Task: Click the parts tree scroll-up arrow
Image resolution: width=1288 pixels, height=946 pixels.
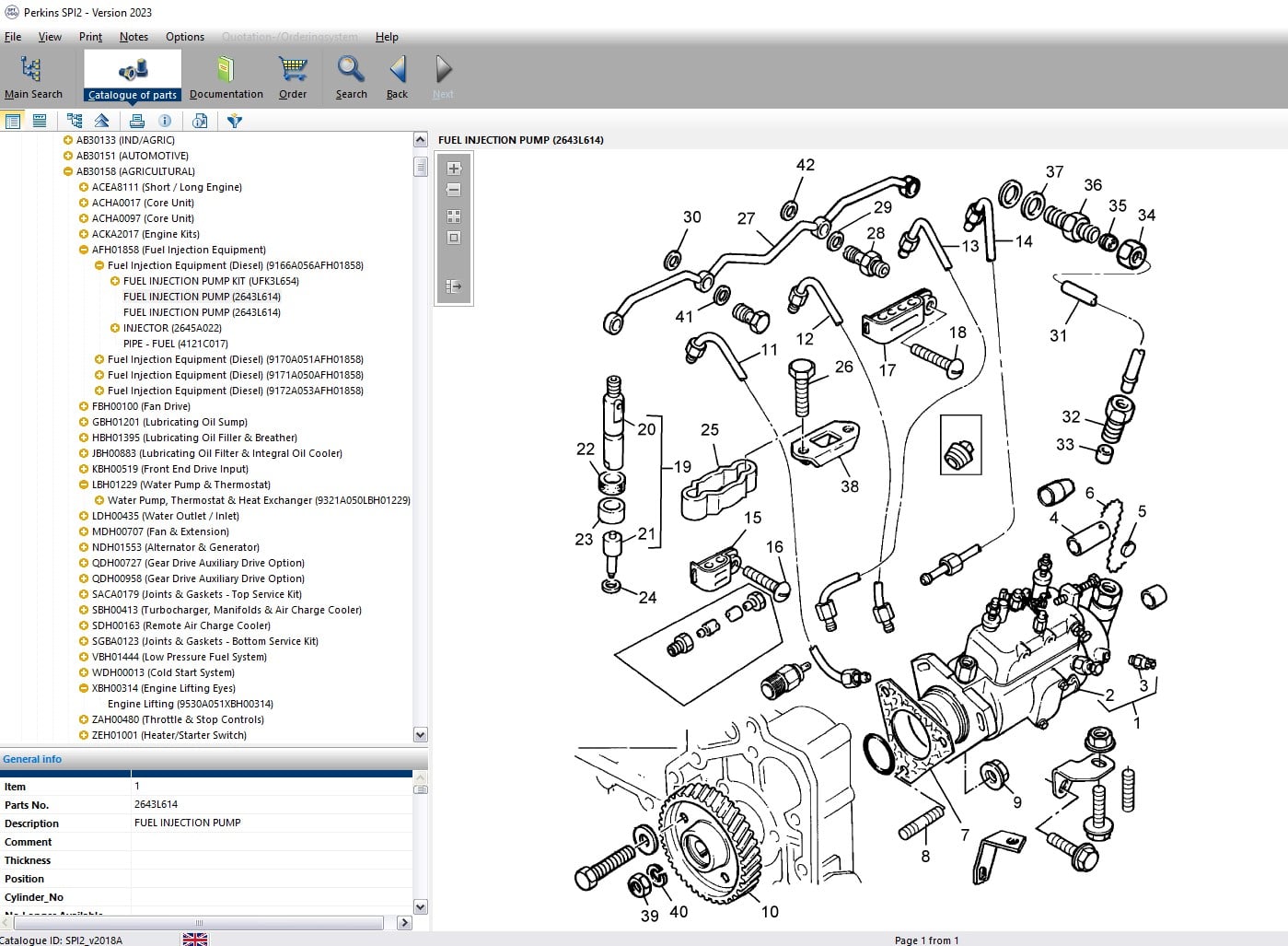Action: click(x=421, y=140)
